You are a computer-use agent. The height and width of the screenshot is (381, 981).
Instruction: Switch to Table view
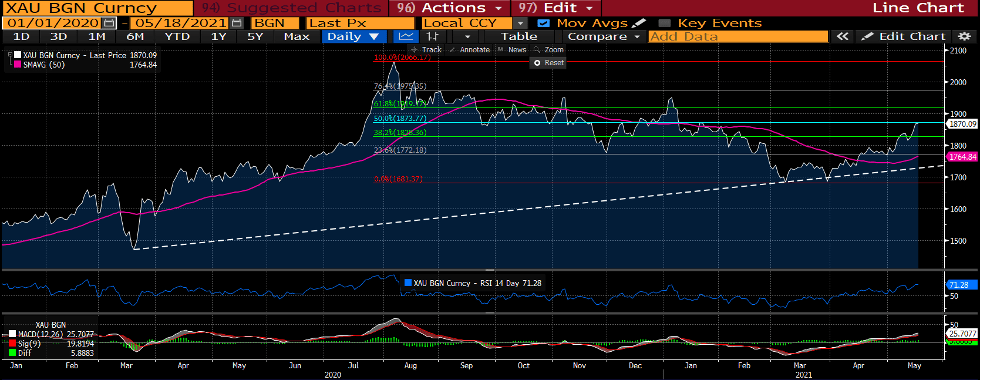[519, 36]
